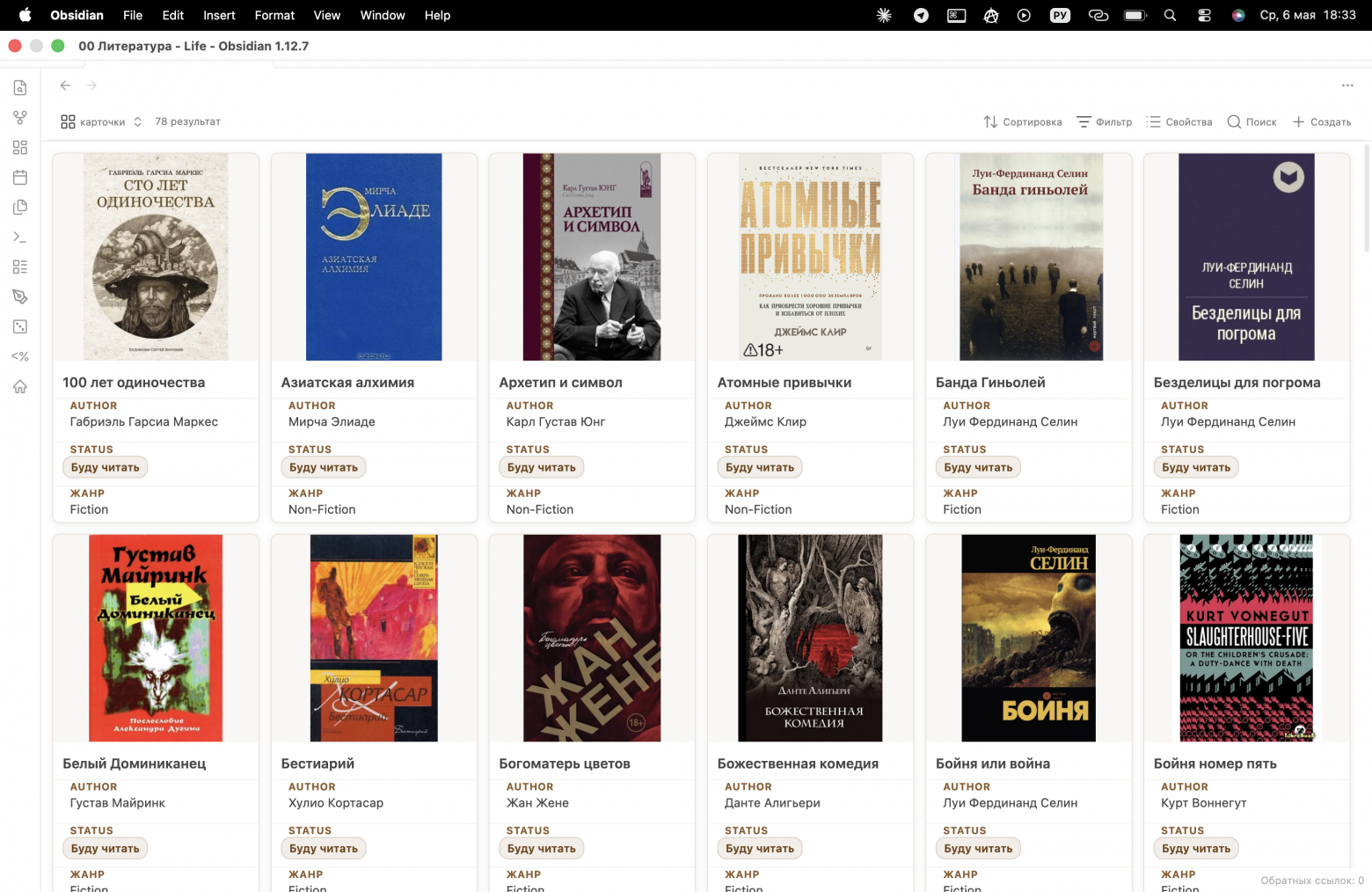Open the daily note calendar icon

[x=20, y=178]
